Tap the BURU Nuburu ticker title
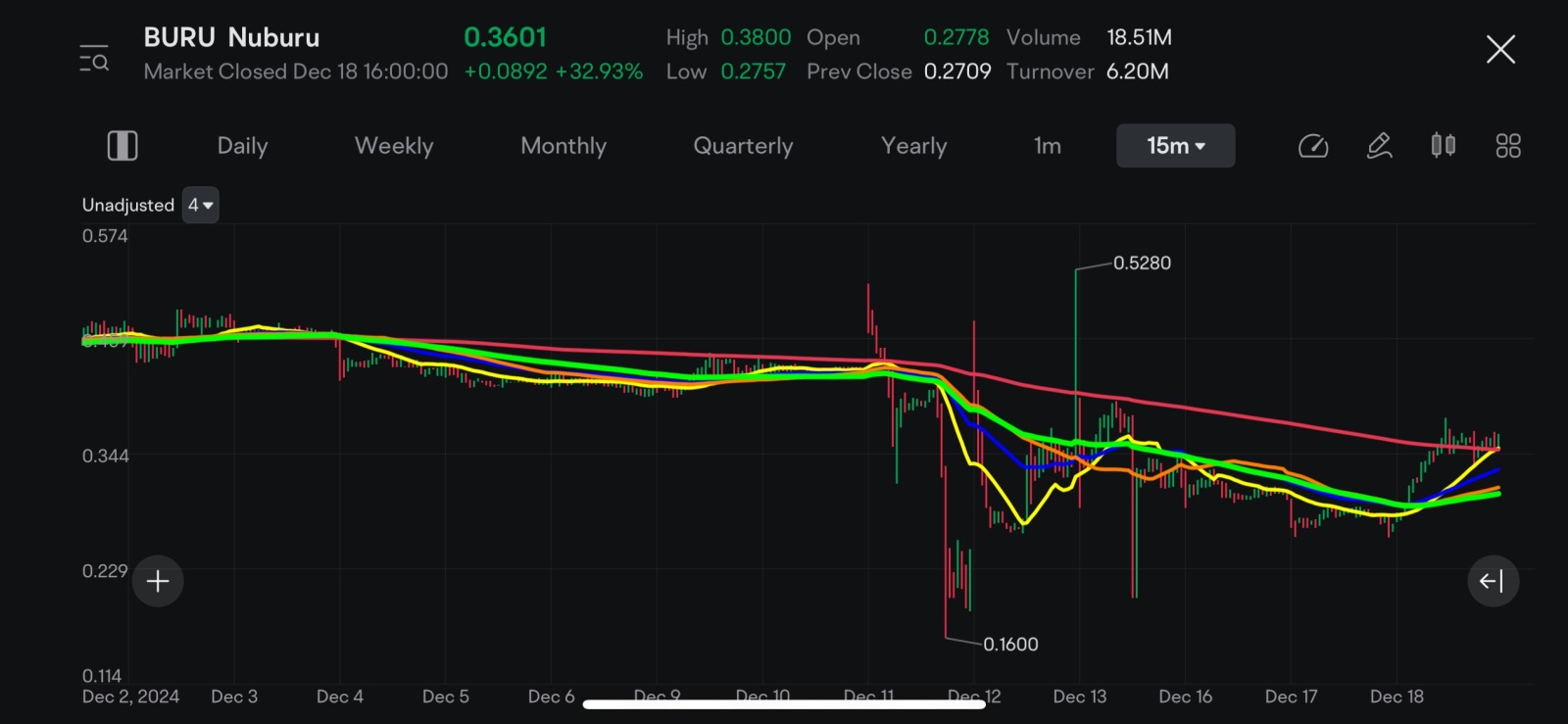 231,37
